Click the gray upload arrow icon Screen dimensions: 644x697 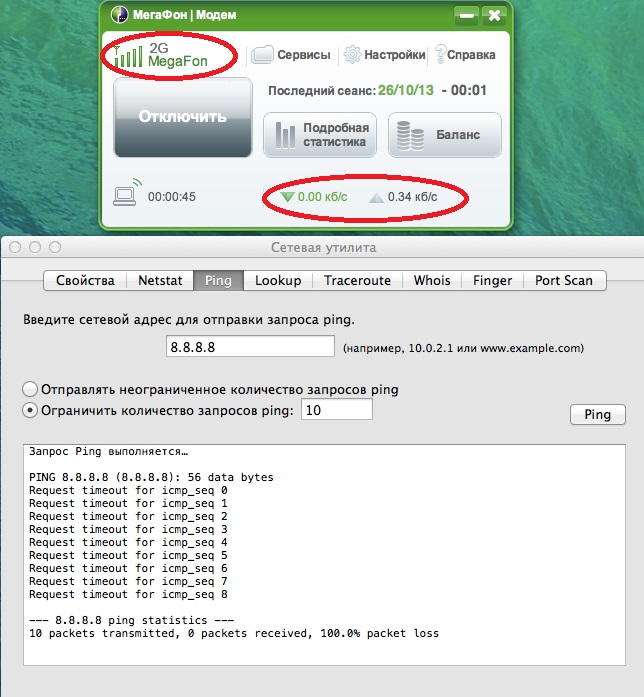(376, 197)
